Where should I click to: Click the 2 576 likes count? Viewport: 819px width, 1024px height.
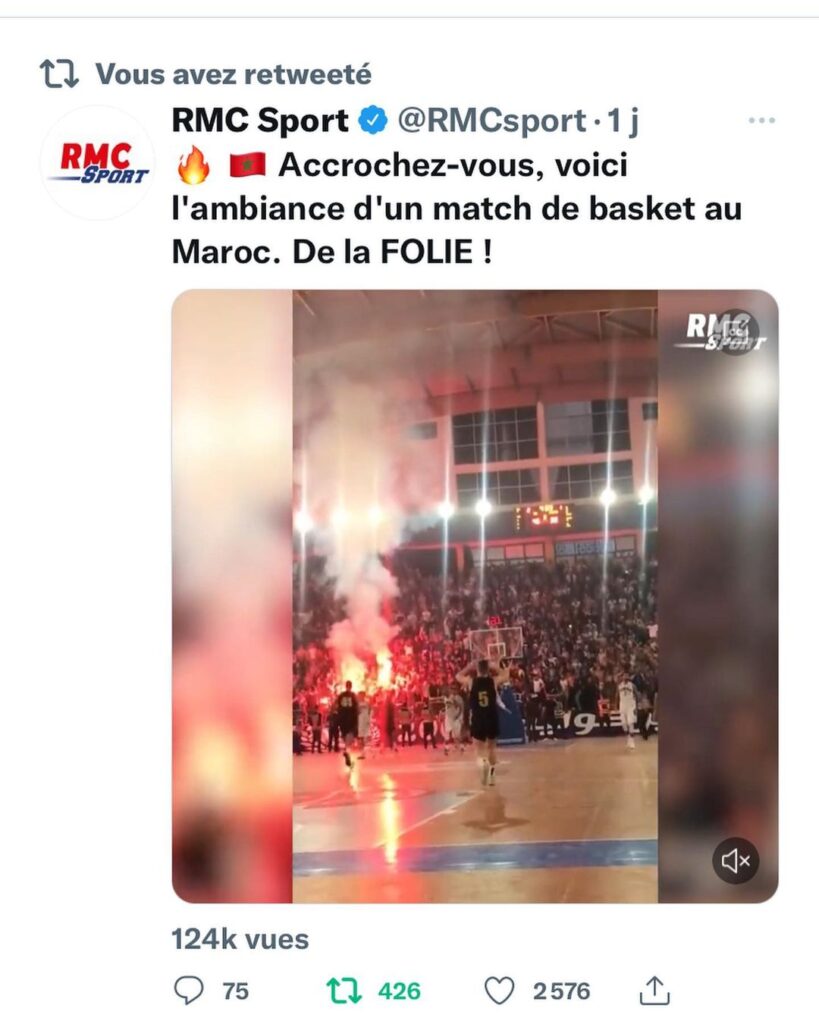561,991
